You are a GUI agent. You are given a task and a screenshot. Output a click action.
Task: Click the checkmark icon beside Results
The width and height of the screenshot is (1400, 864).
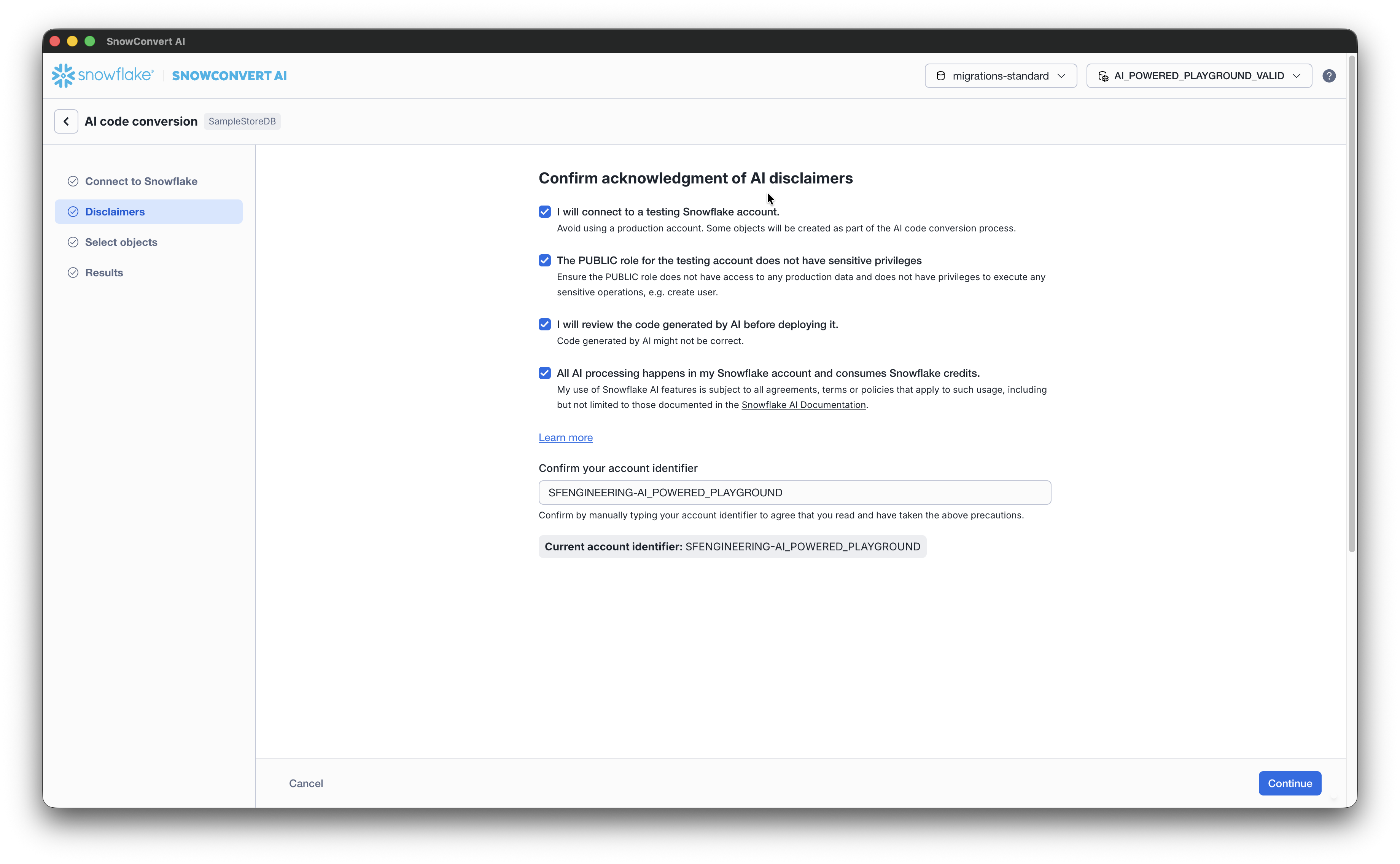[x=73, y=273]
